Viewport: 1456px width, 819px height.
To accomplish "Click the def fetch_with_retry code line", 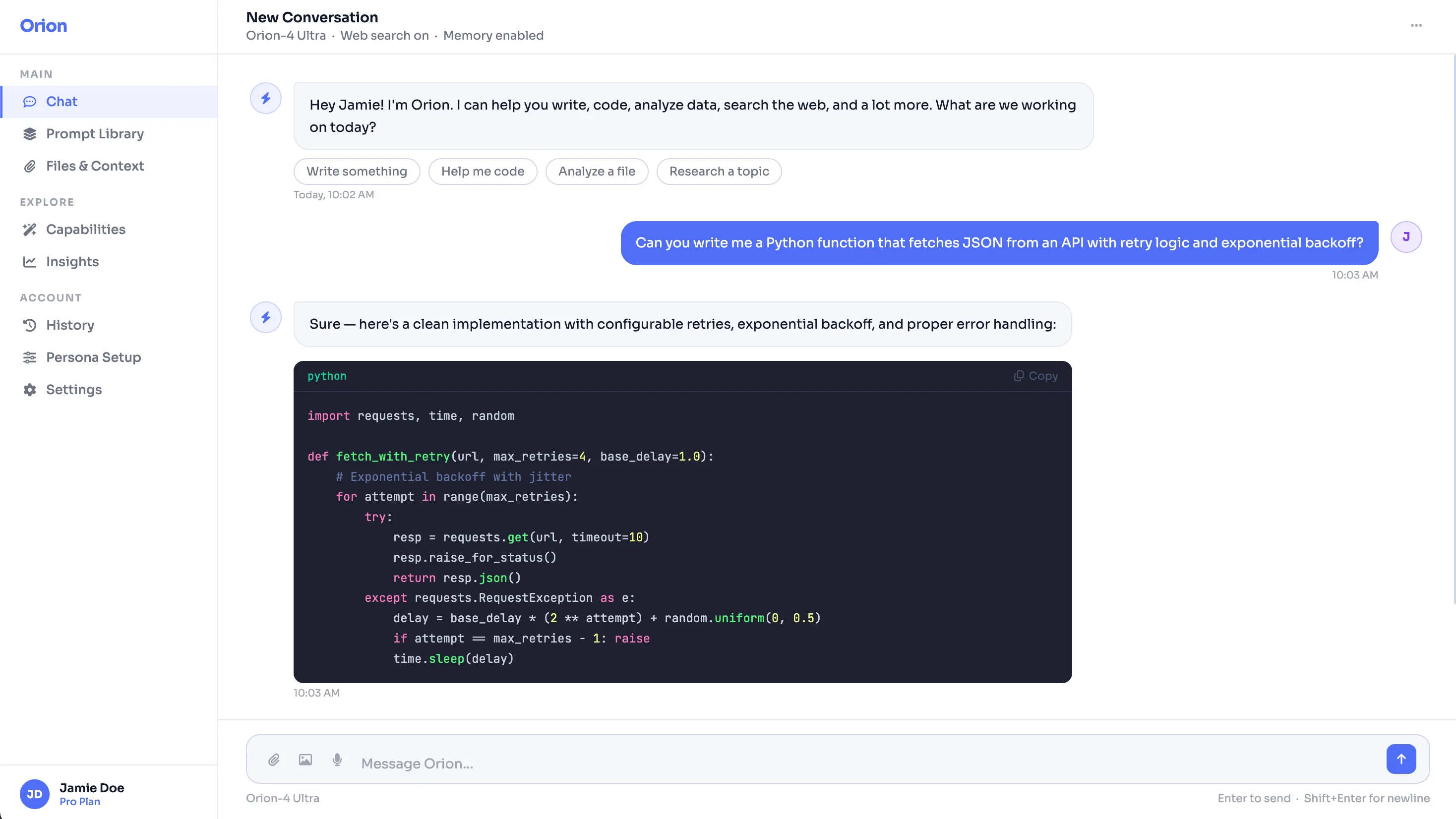I will coord(510,456).
